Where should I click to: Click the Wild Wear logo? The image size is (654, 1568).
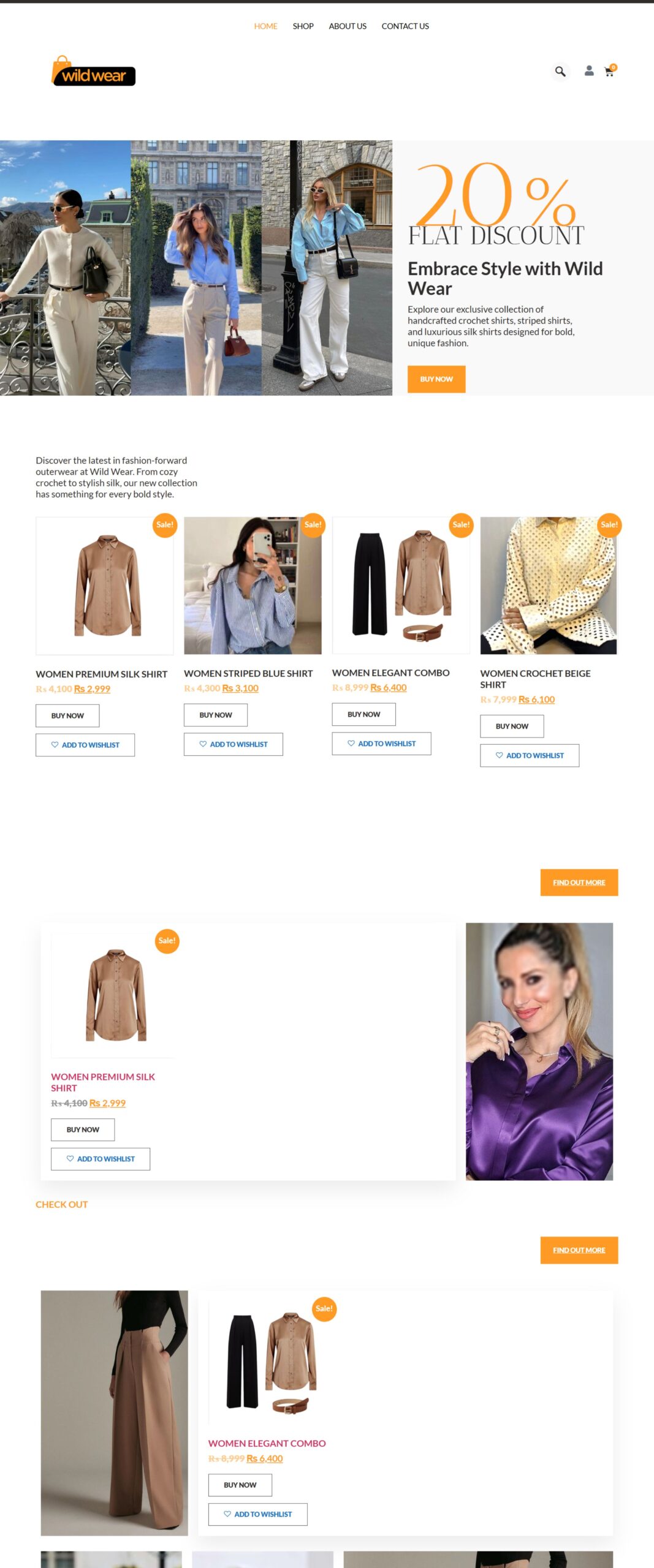[x=93, y=72]
